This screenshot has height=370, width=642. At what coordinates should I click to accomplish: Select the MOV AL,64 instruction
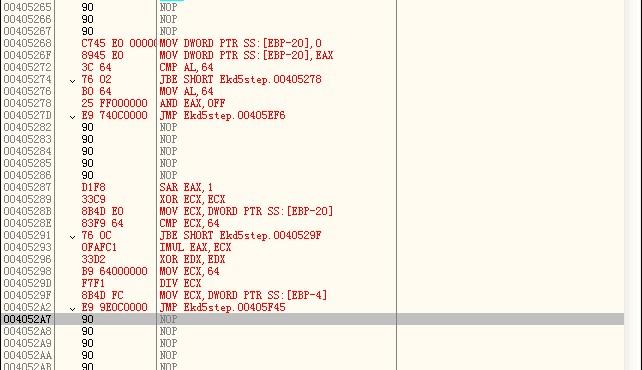186,91
